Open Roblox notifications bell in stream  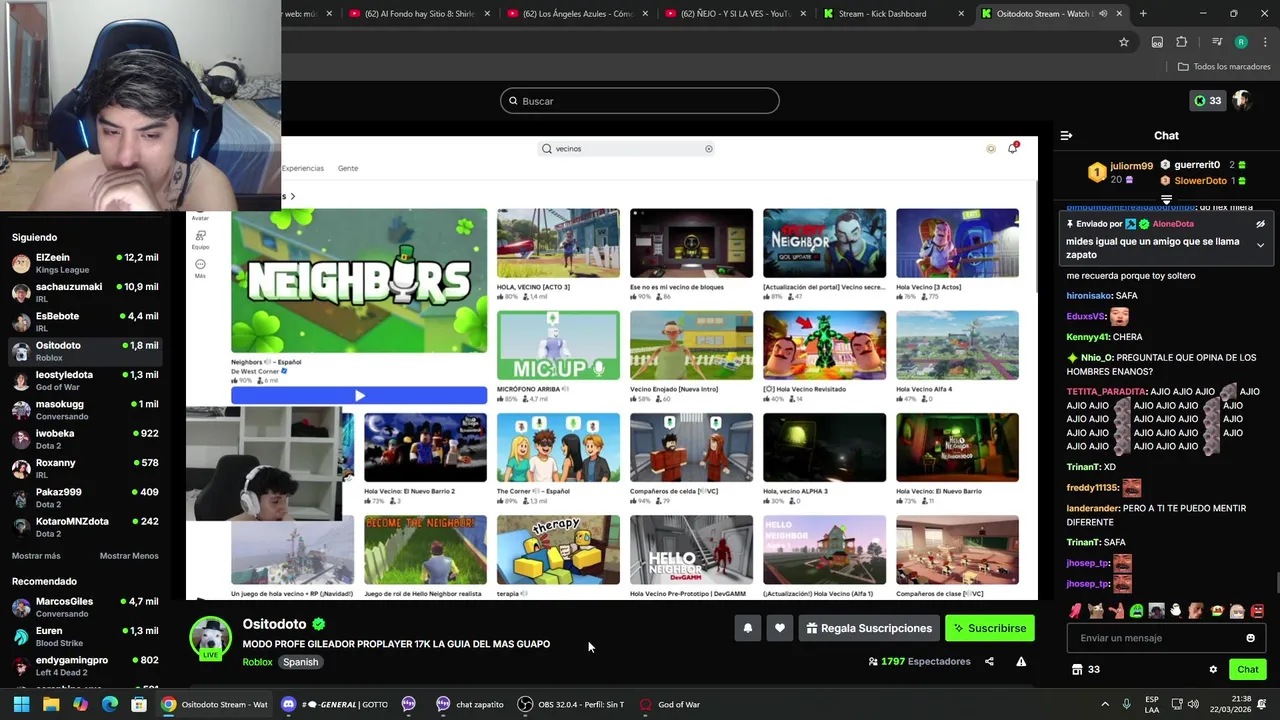1013,148
